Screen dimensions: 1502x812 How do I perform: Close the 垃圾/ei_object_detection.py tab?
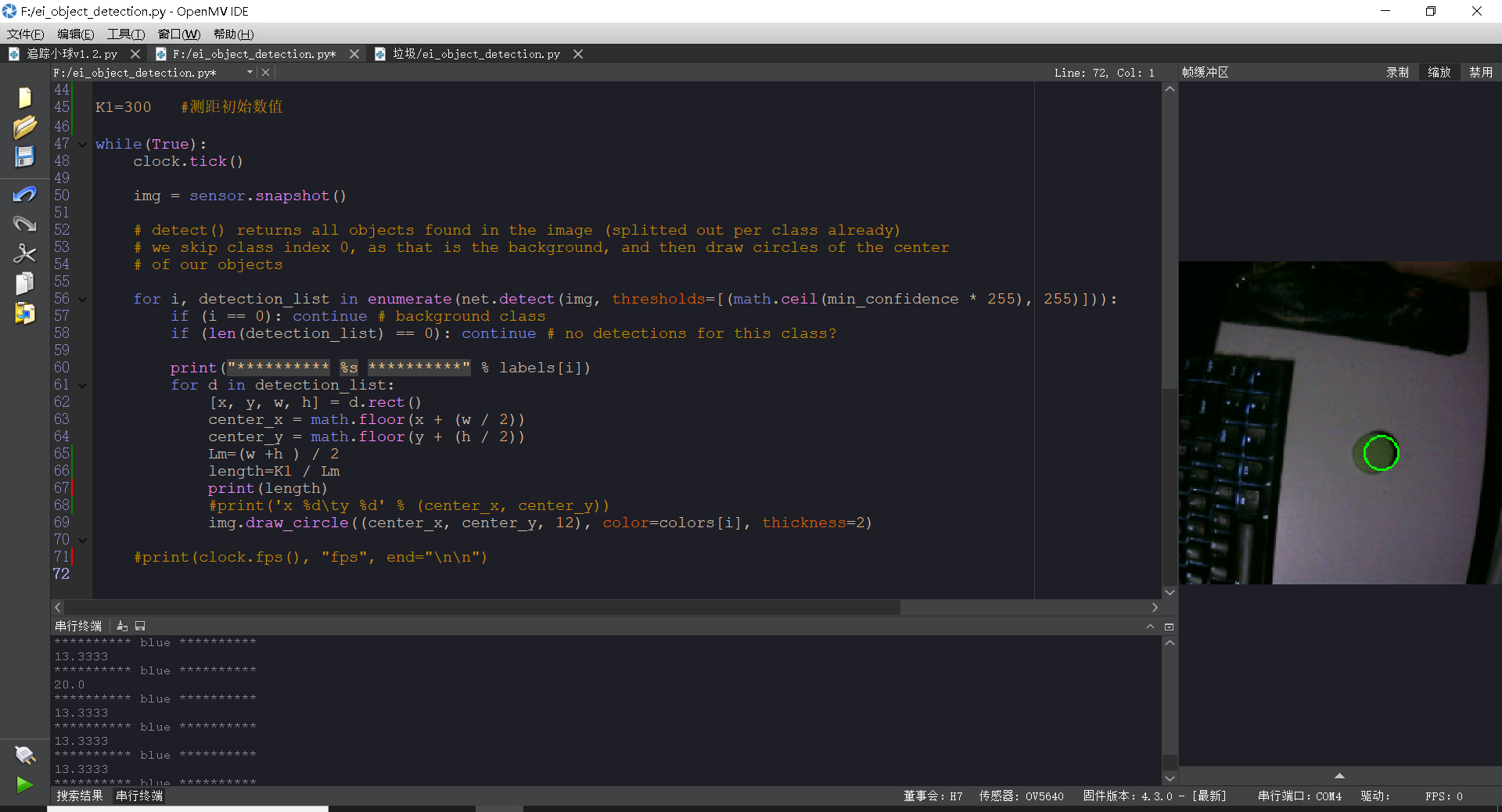click(x=578, y=54)
